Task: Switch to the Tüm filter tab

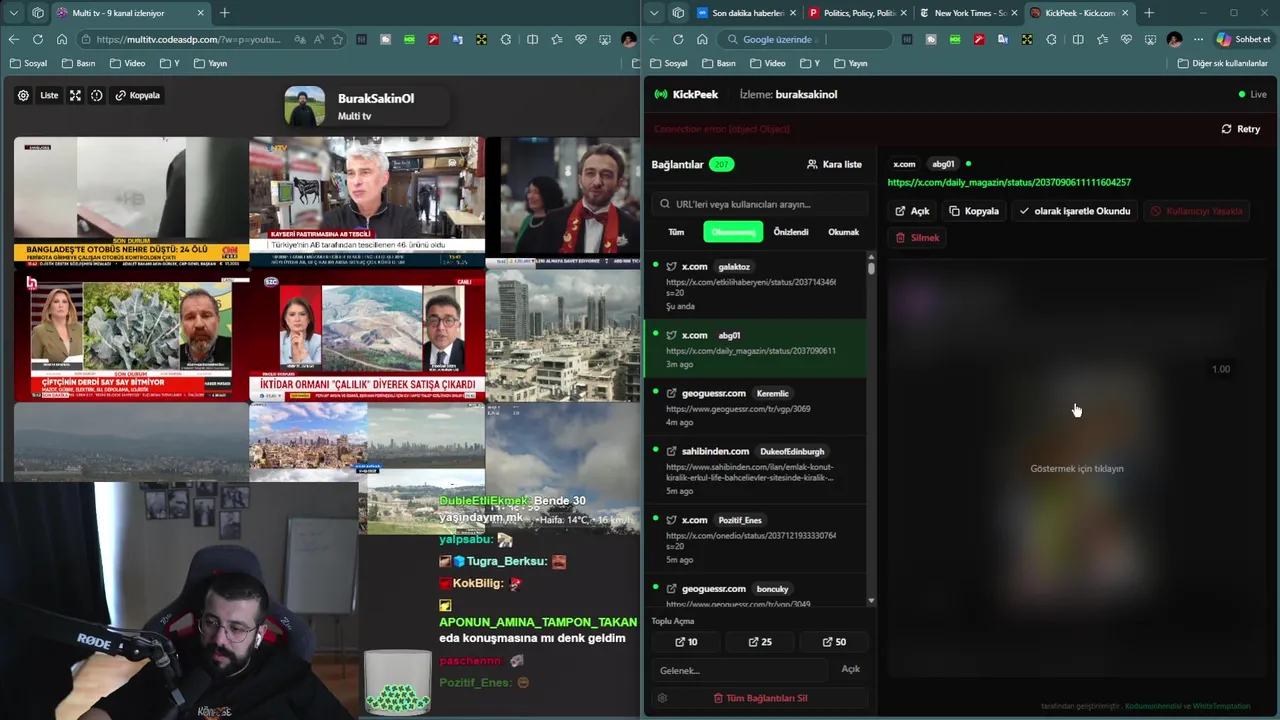Action: click(x=676, y=232)
